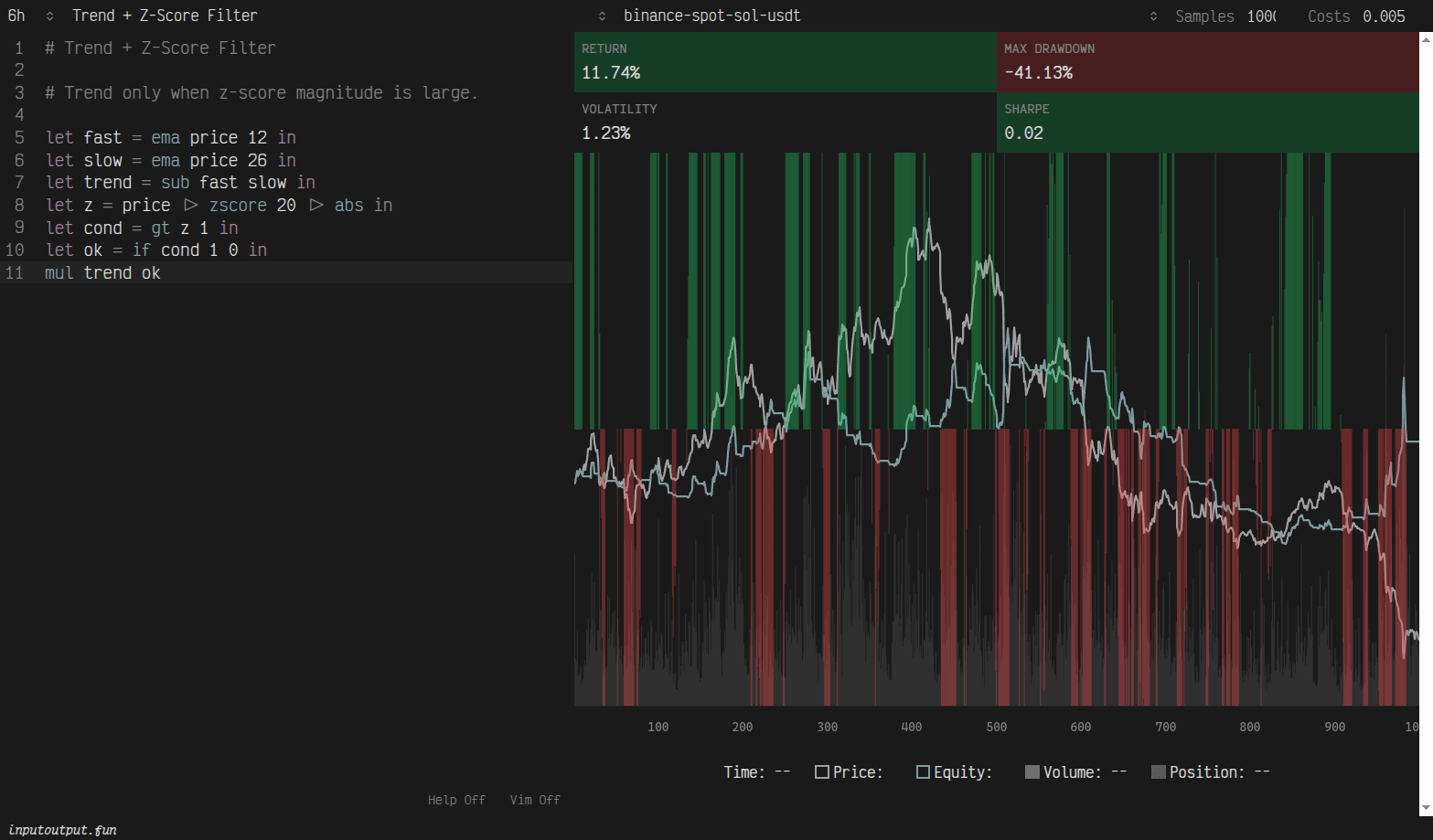This screenshot has width=1433, height=840.
Task: Toggle the Price series checkbox
Action: pyautogui.click(x=821, y=772)
